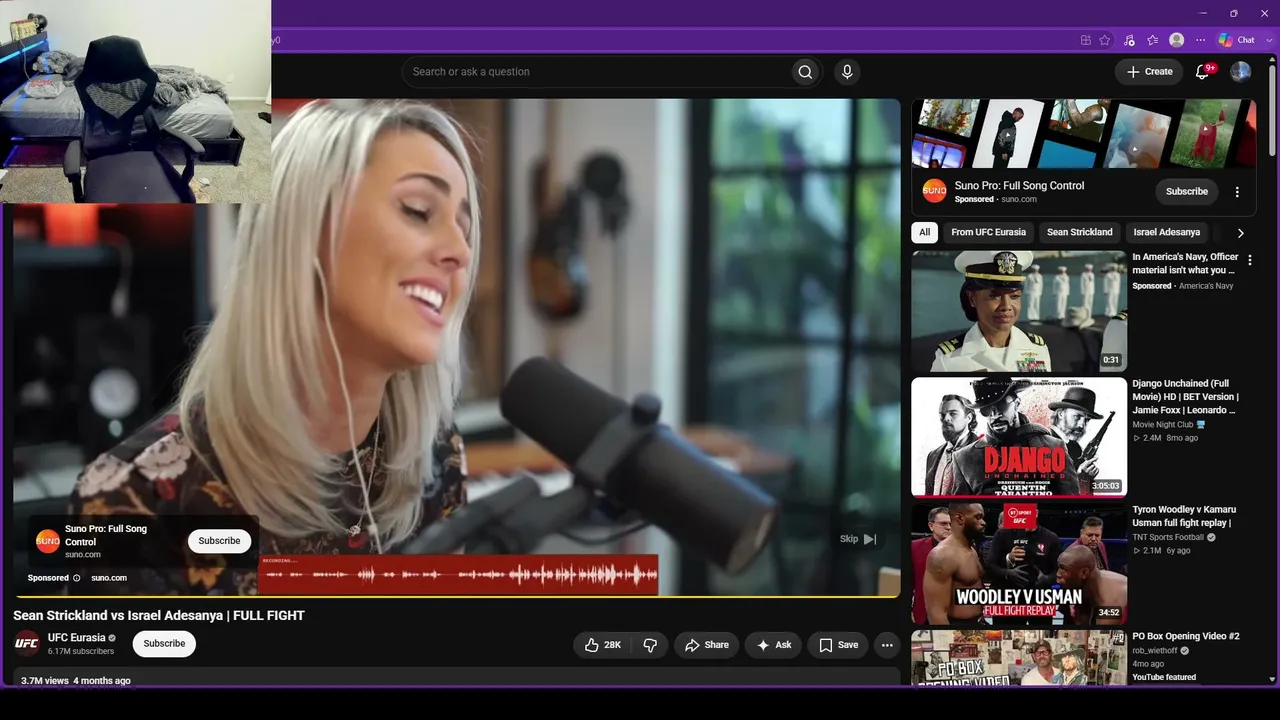Open the Suno advertiser logo in overlay
Viewport: 1280px width, 720px height.
tap(48, 541)
